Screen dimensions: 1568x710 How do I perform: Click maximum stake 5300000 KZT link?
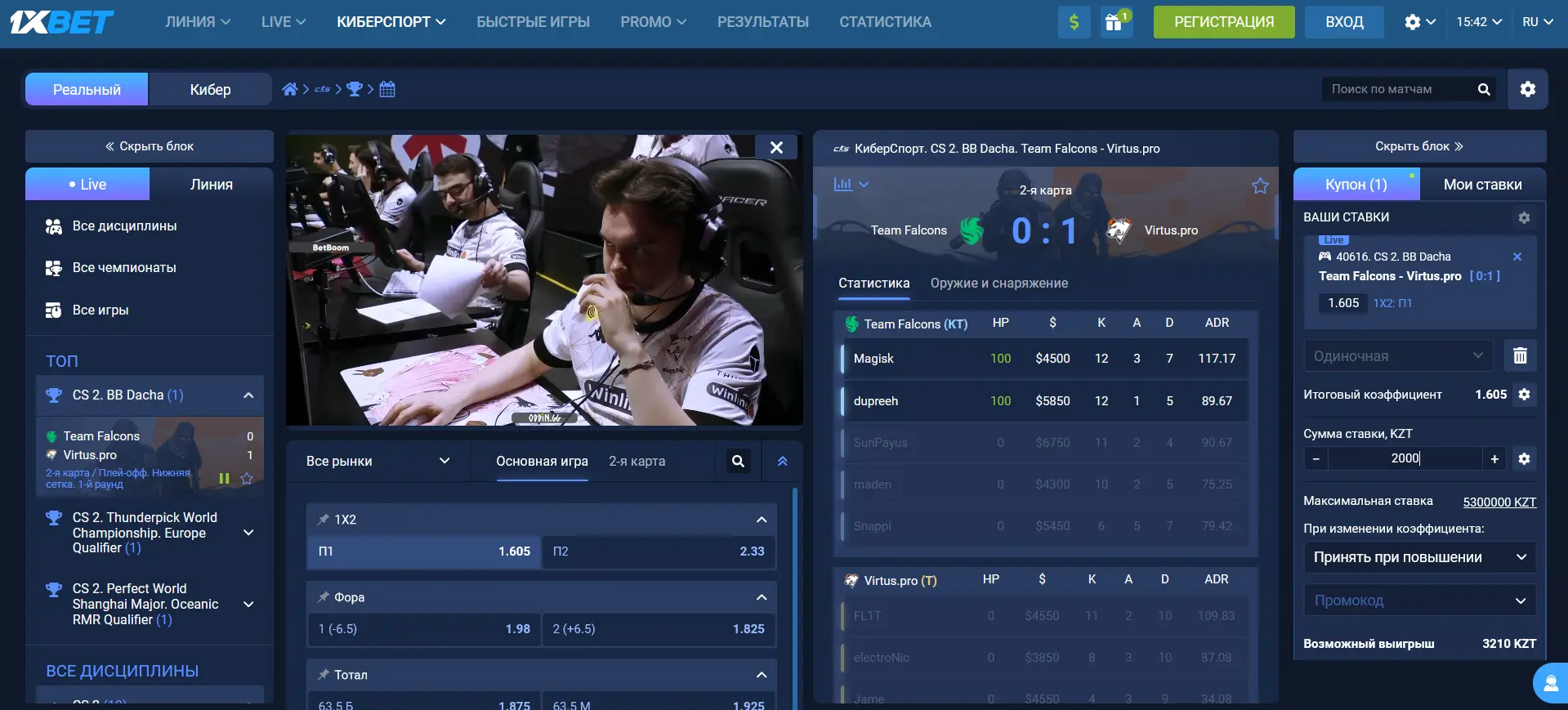(1499, 502)
